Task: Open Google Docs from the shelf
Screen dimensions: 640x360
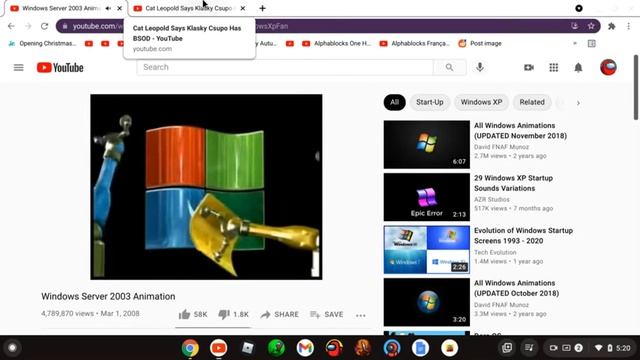Action: 420,348
